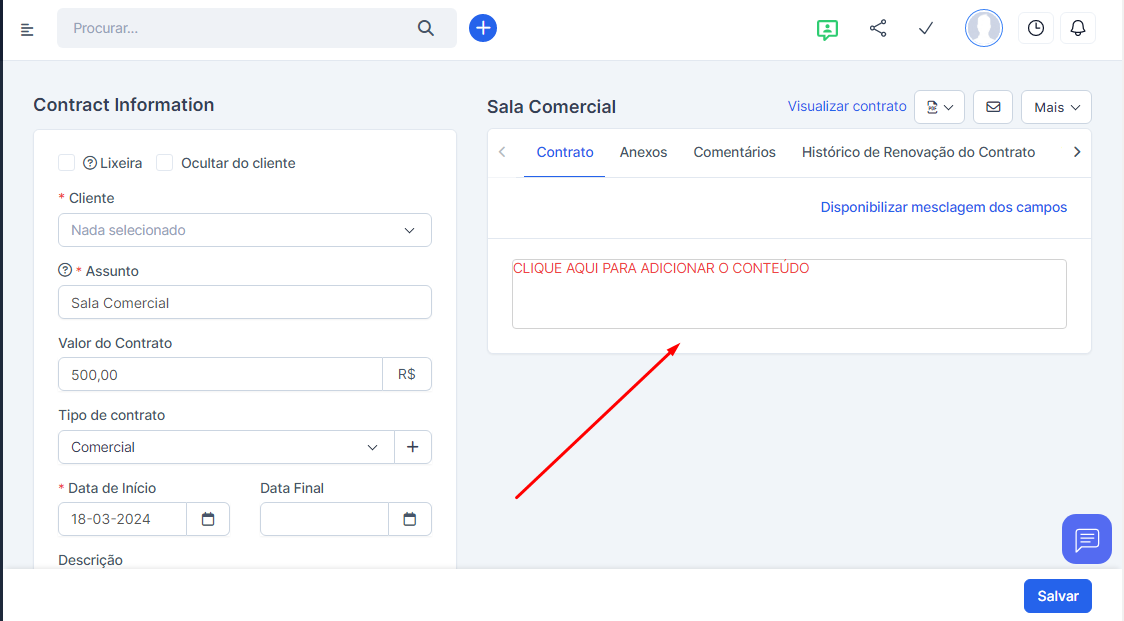Open the PDF export dropdown
The image size is (1124, 621).
pos(939,107)
